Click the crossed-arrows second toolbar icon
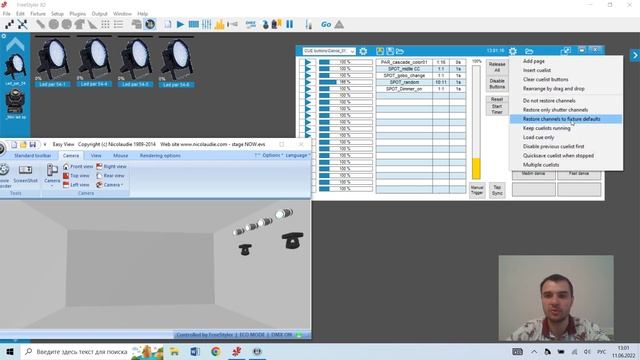 coord(22,24)
